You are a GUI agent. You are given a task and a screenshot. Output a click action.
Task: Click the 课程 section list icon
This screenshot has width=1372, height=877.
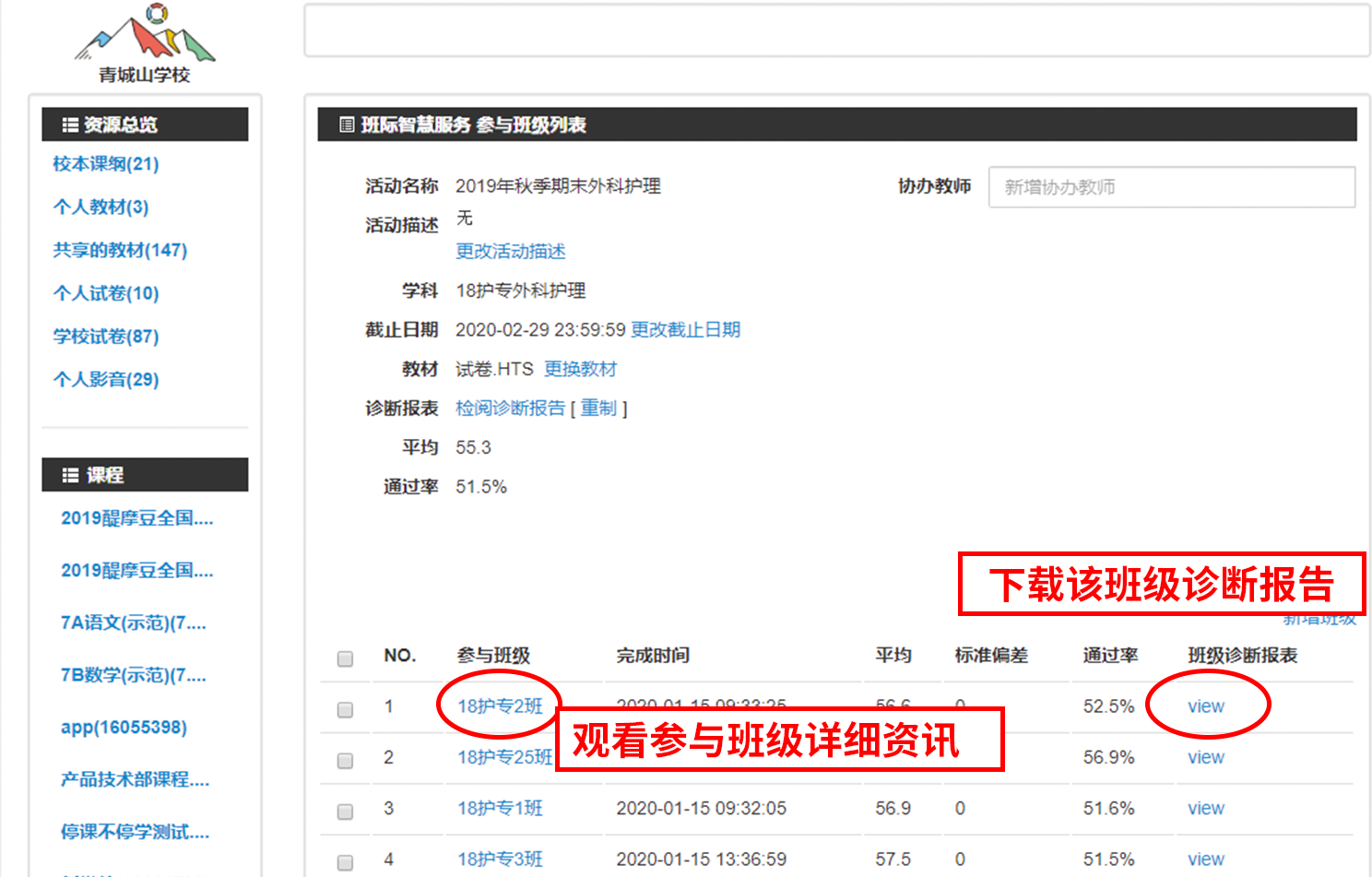click(x=70, y=475)
